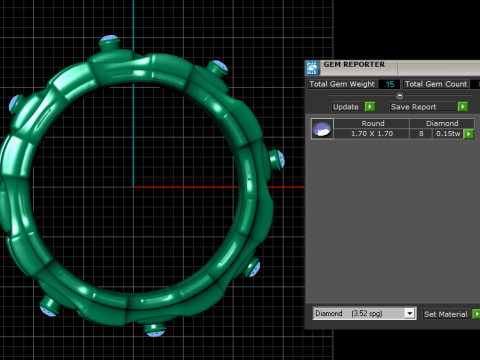Click the Diamond material cell
The image size is (480, 360).
tap(442, 123)
